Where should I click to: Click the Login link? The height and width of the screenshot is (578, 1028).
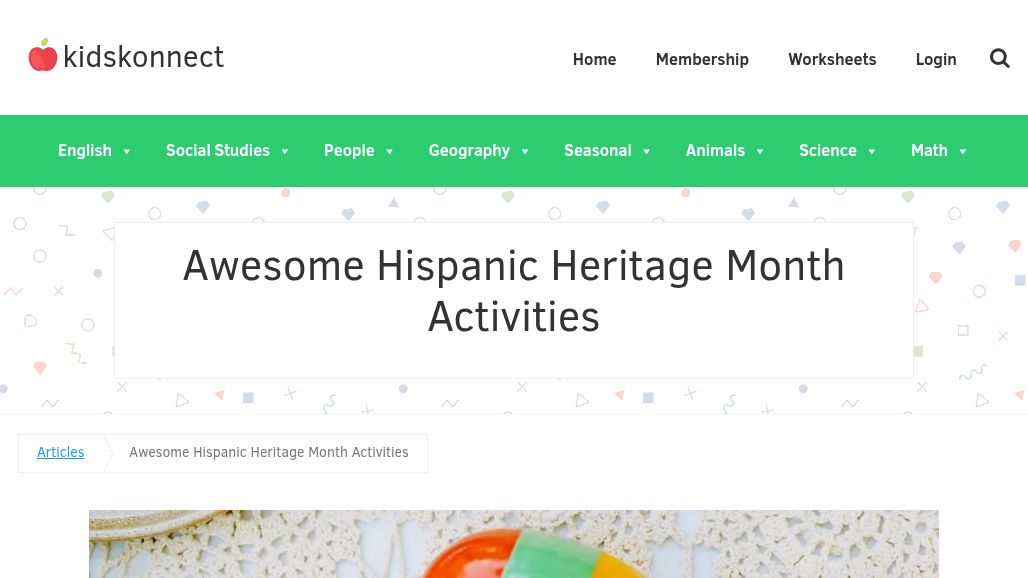pos(936,59)
